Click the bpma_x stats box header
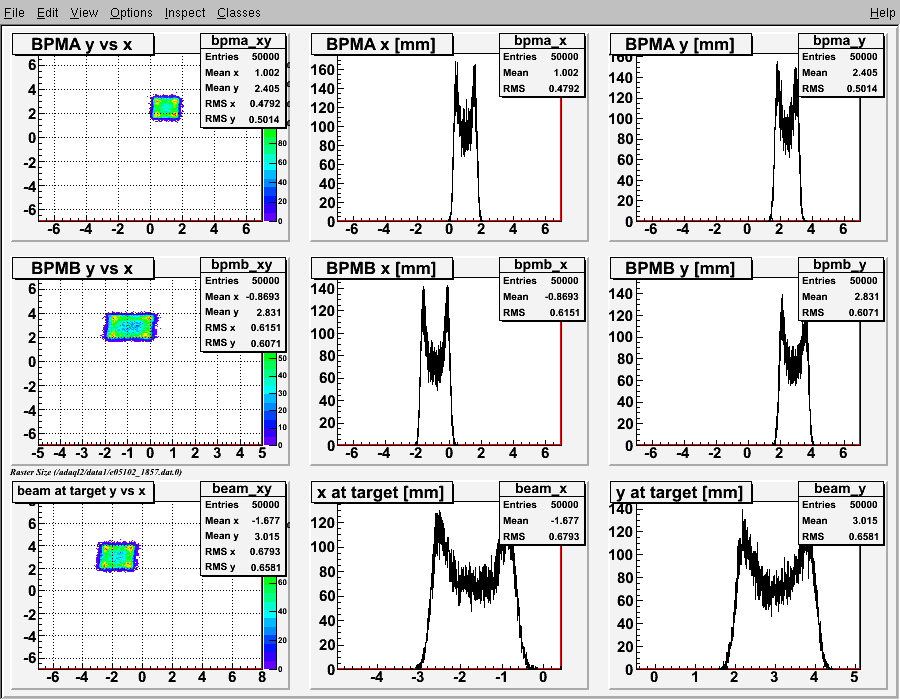 541,41
